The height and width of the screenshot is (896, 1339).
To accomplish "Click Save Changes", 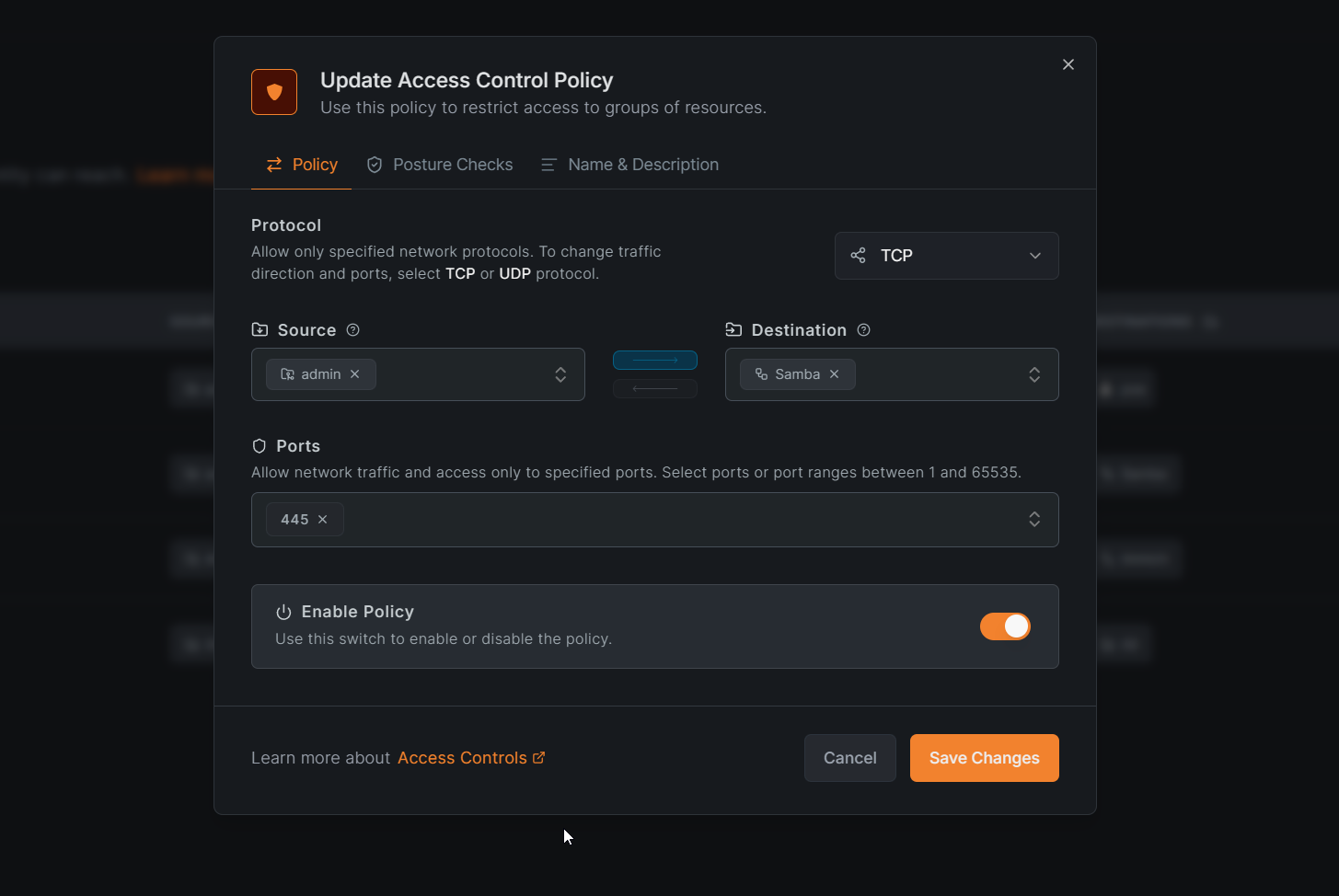I will pos(985,758).
